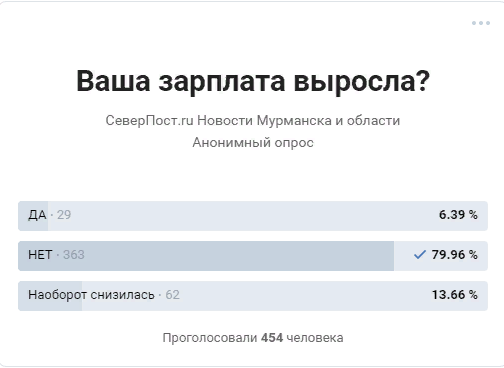504x368 pixels.
Task: Click vote count 29 next to ДА
Action: click(x=64, y=215)
